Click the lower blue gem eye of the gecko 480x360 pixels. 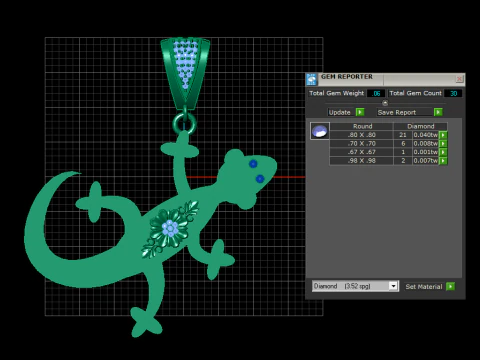tap(260, 179)
